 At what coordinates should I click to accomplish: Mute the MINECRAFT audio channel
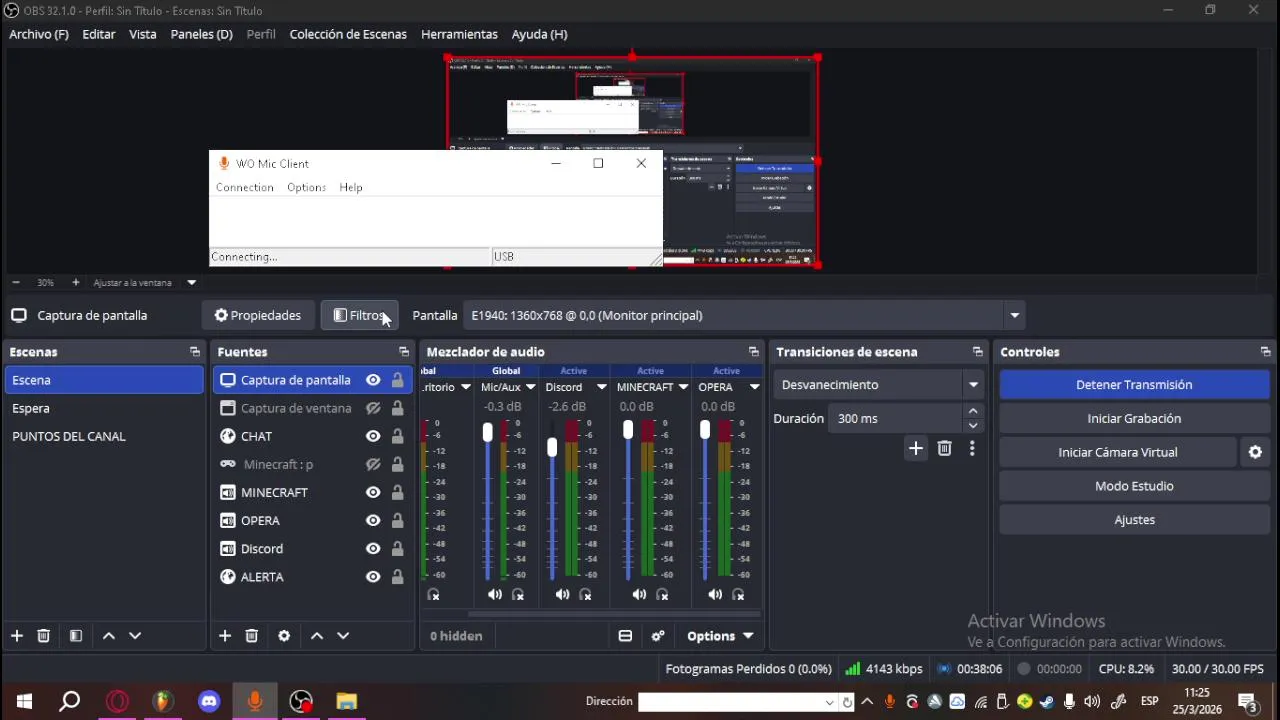tap(639, 594)
